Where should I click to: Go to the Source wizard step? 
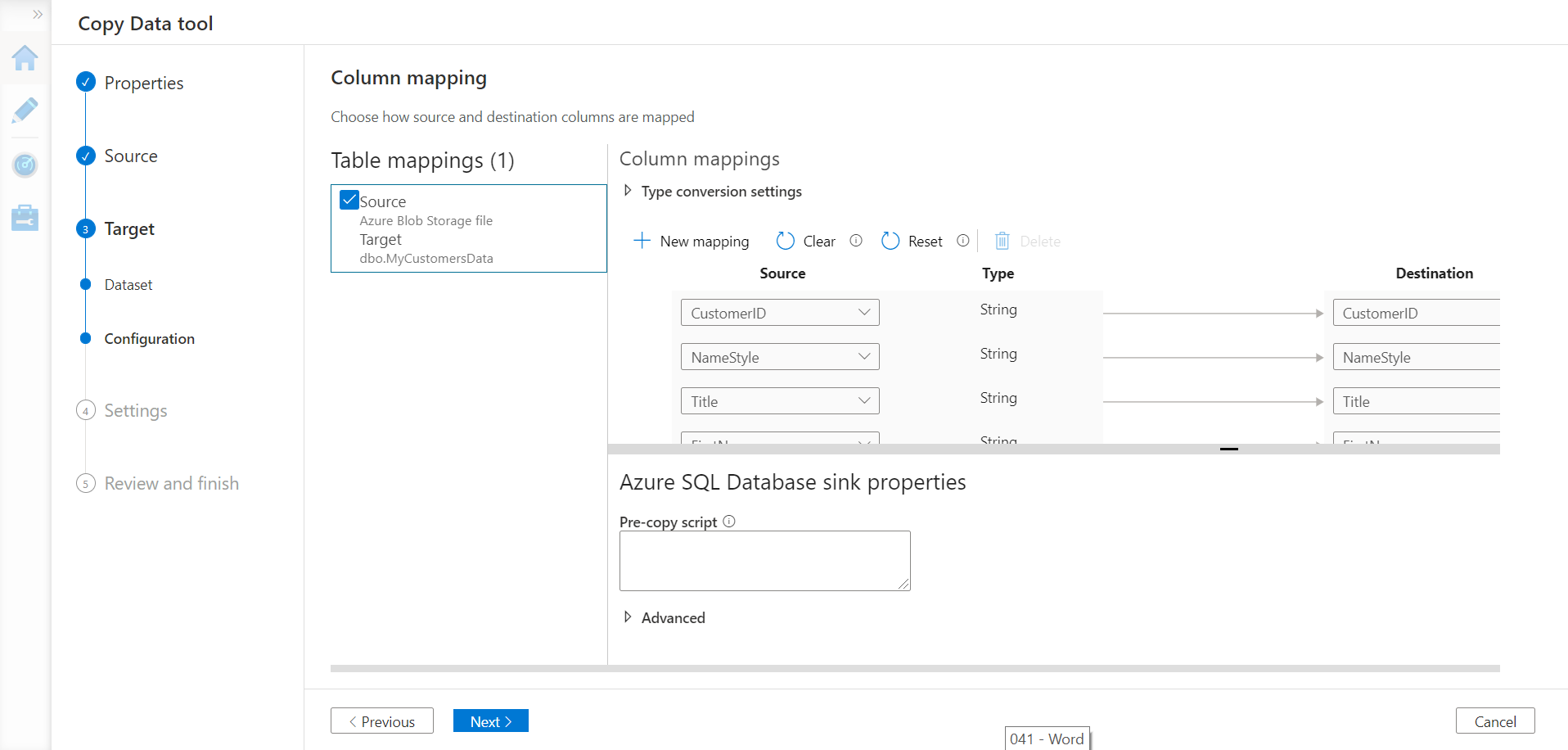(130, 156)
